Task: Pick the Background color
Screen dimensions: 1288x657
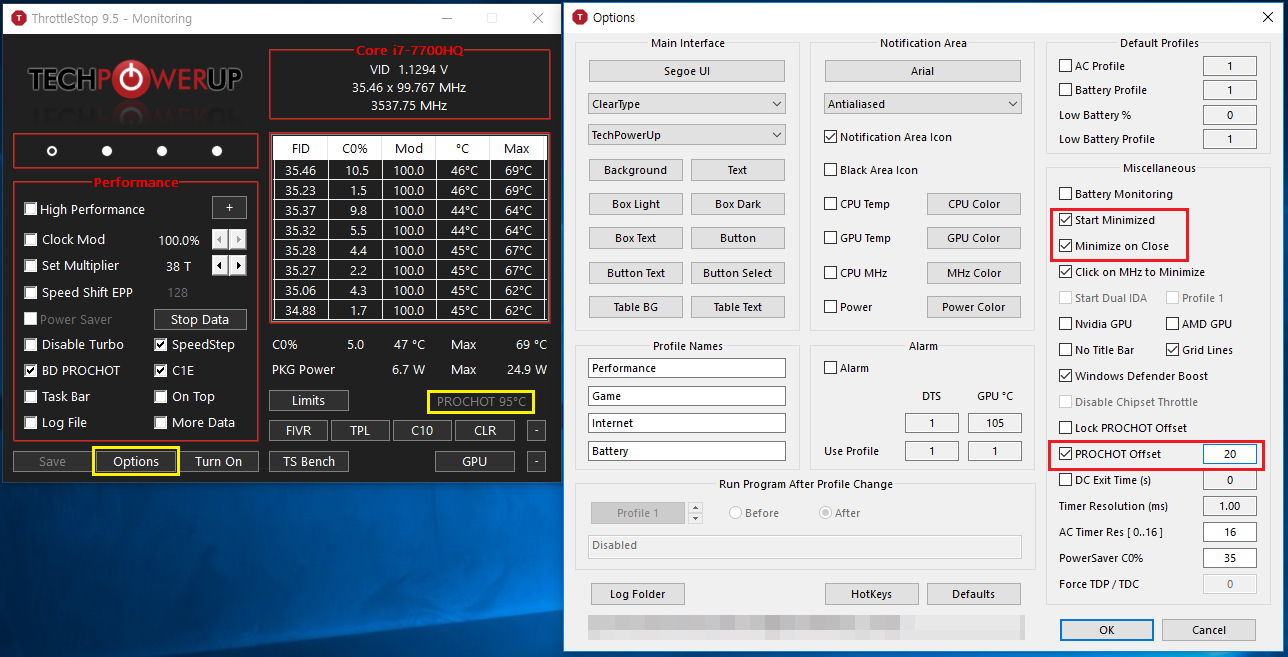Action: tap(635, 170)
